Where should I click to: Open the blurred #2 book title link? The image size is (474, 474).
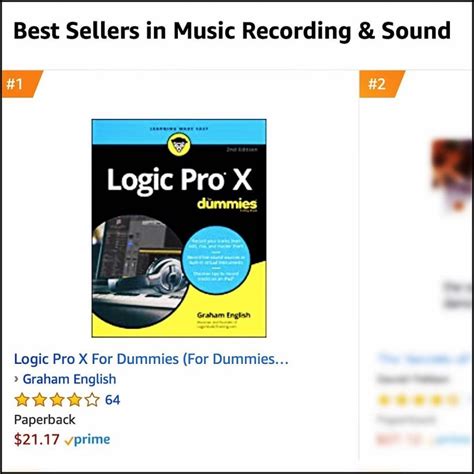click(x=425, y=359)
